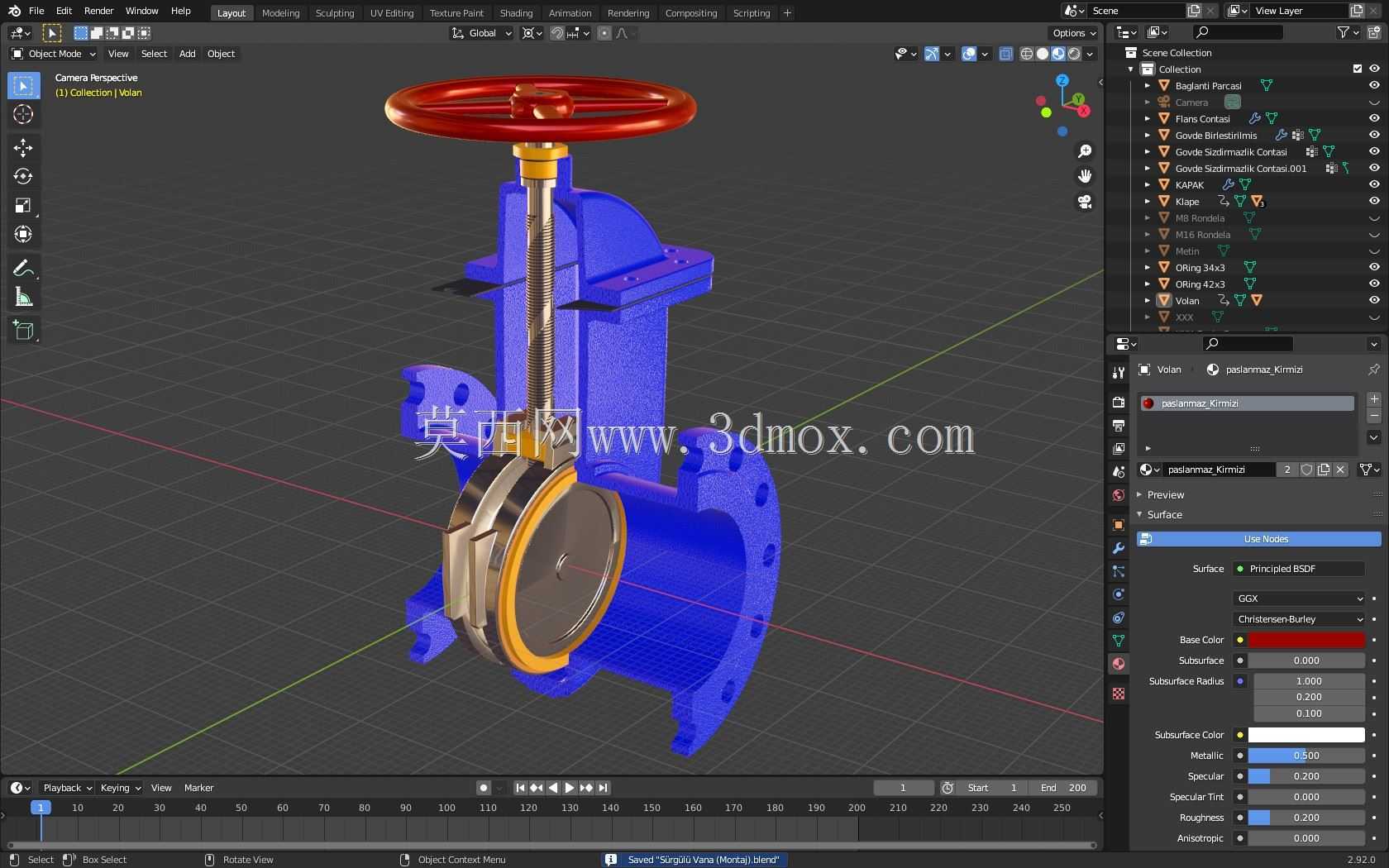Activate the Rotate tool
The width and height of the screenshot is (1389, 868).
click(x=23, y=176)
